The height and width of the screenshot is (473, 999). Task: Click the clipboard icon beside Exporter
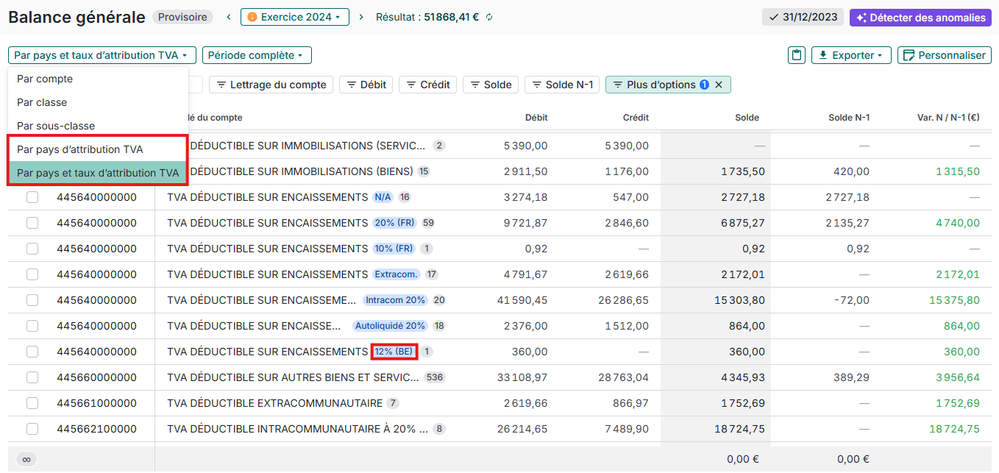[796, 56]
